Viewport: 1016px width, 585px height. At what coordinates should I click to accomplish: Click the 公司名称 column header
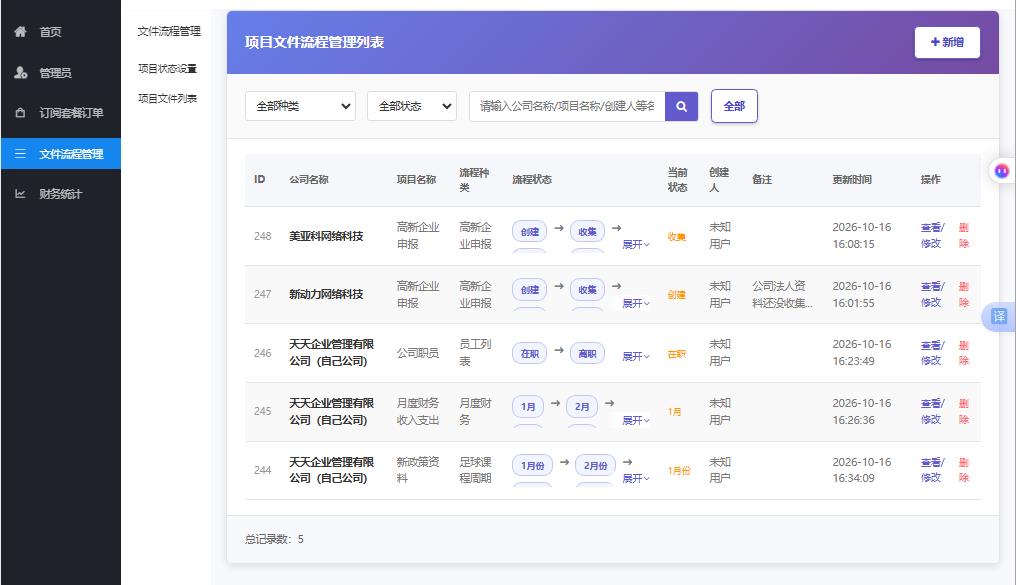click(x=309, y=179)
